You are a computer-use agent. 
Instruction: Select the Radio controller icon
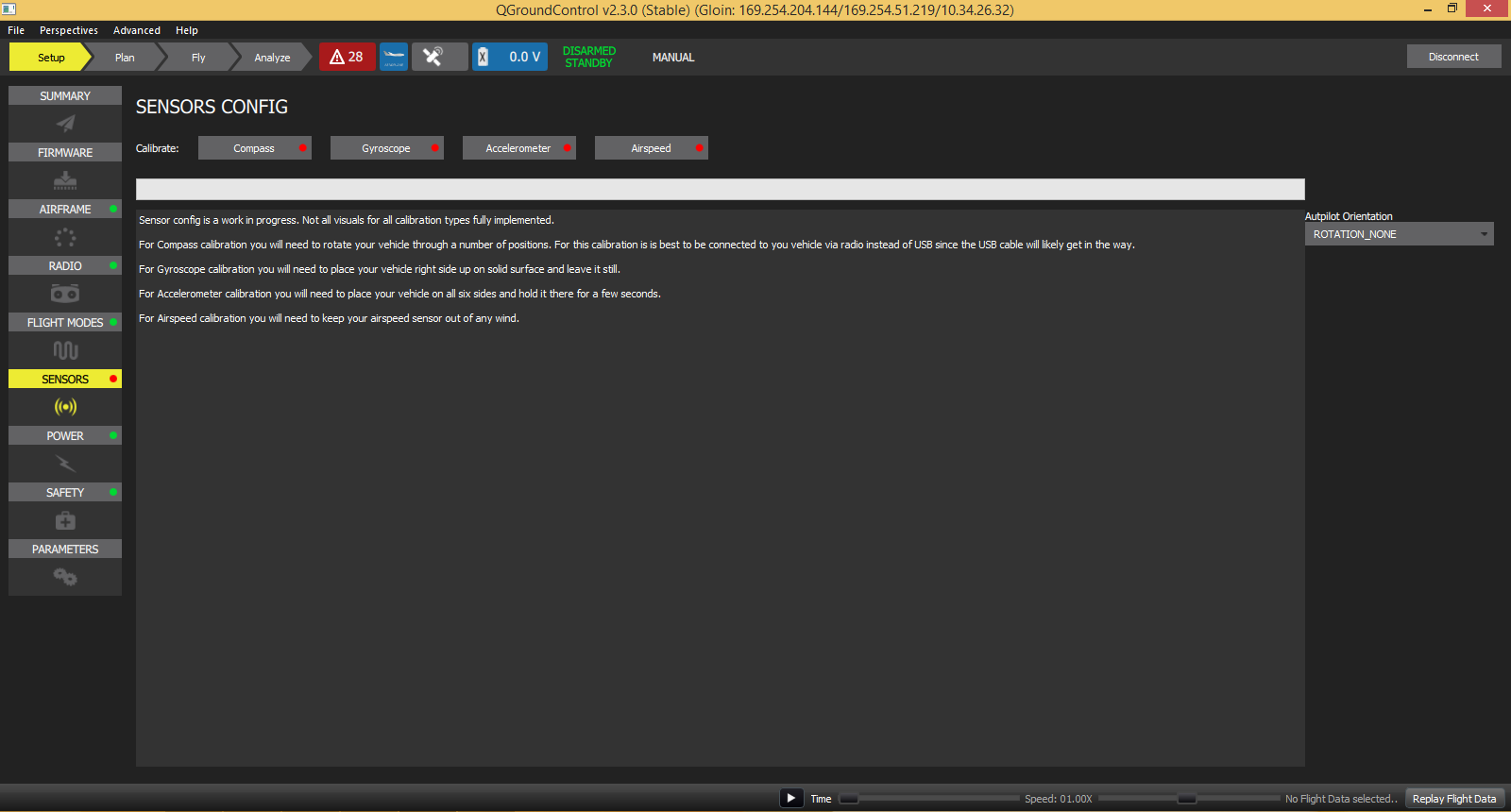click(x=65, y=294)
